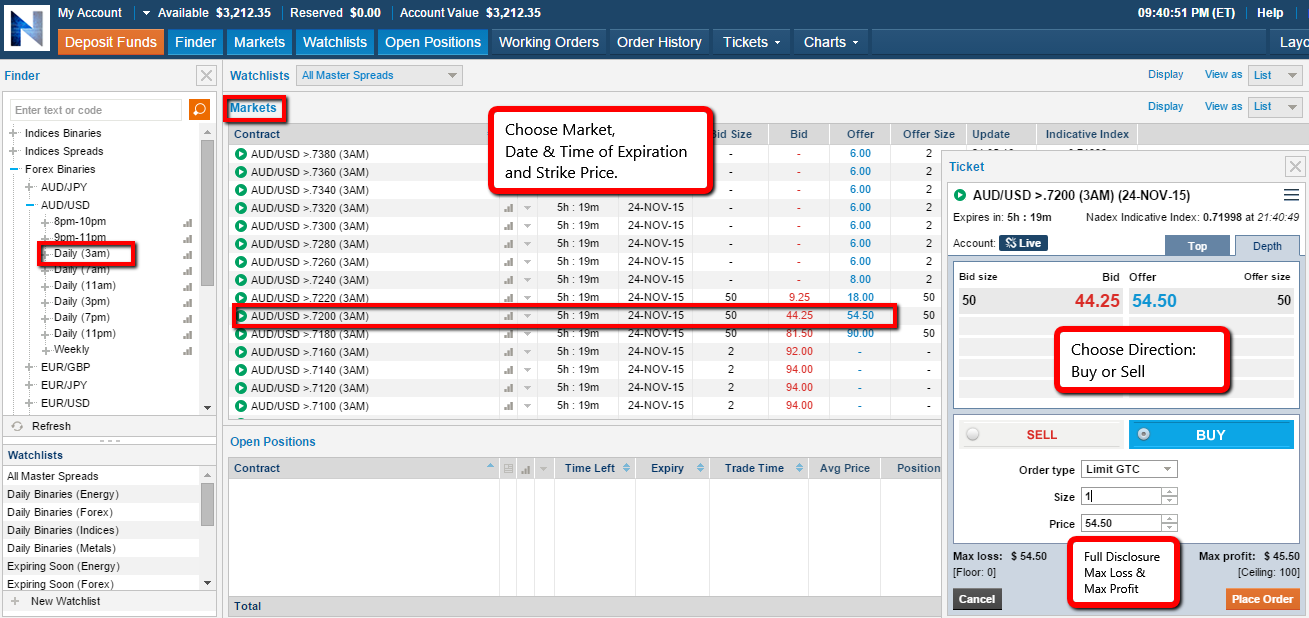Expand the EUR/USD tree node
Image resolution: width=1309 pixels, height=618 pixels.
click(x=30, y=403)
